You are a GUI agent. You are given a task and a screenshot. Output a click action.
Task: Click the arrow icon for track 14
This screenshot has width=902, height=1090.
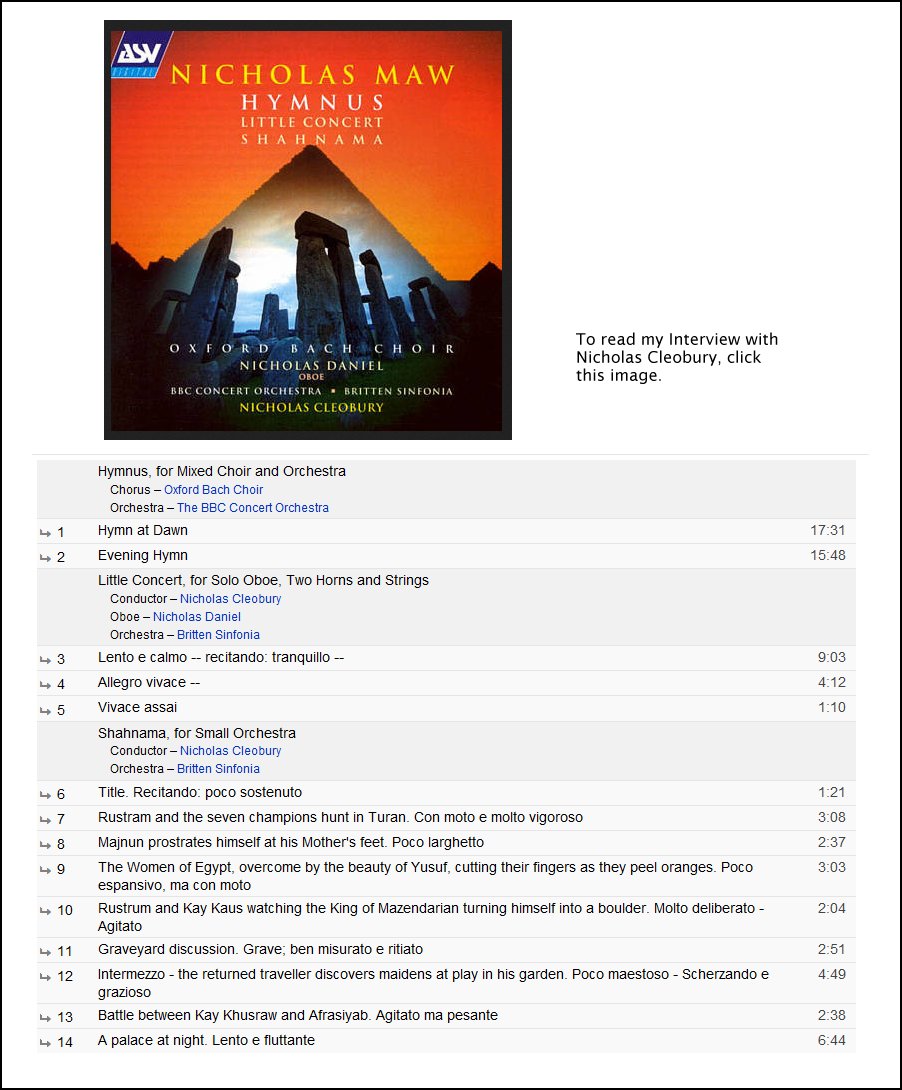45,1043
